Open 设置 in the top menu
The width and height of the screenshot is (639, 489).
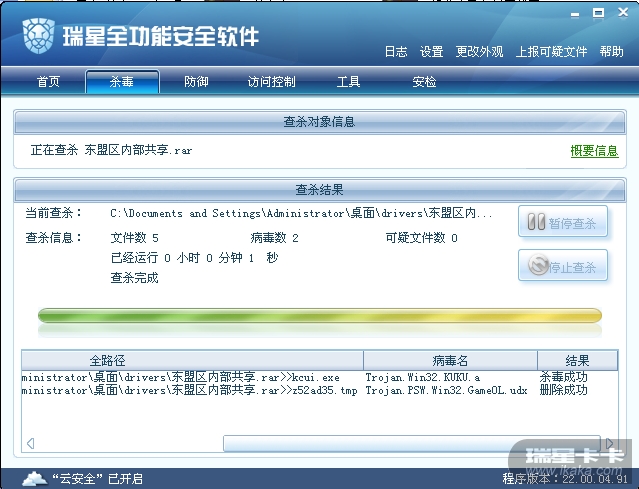[x=432, y=52]
